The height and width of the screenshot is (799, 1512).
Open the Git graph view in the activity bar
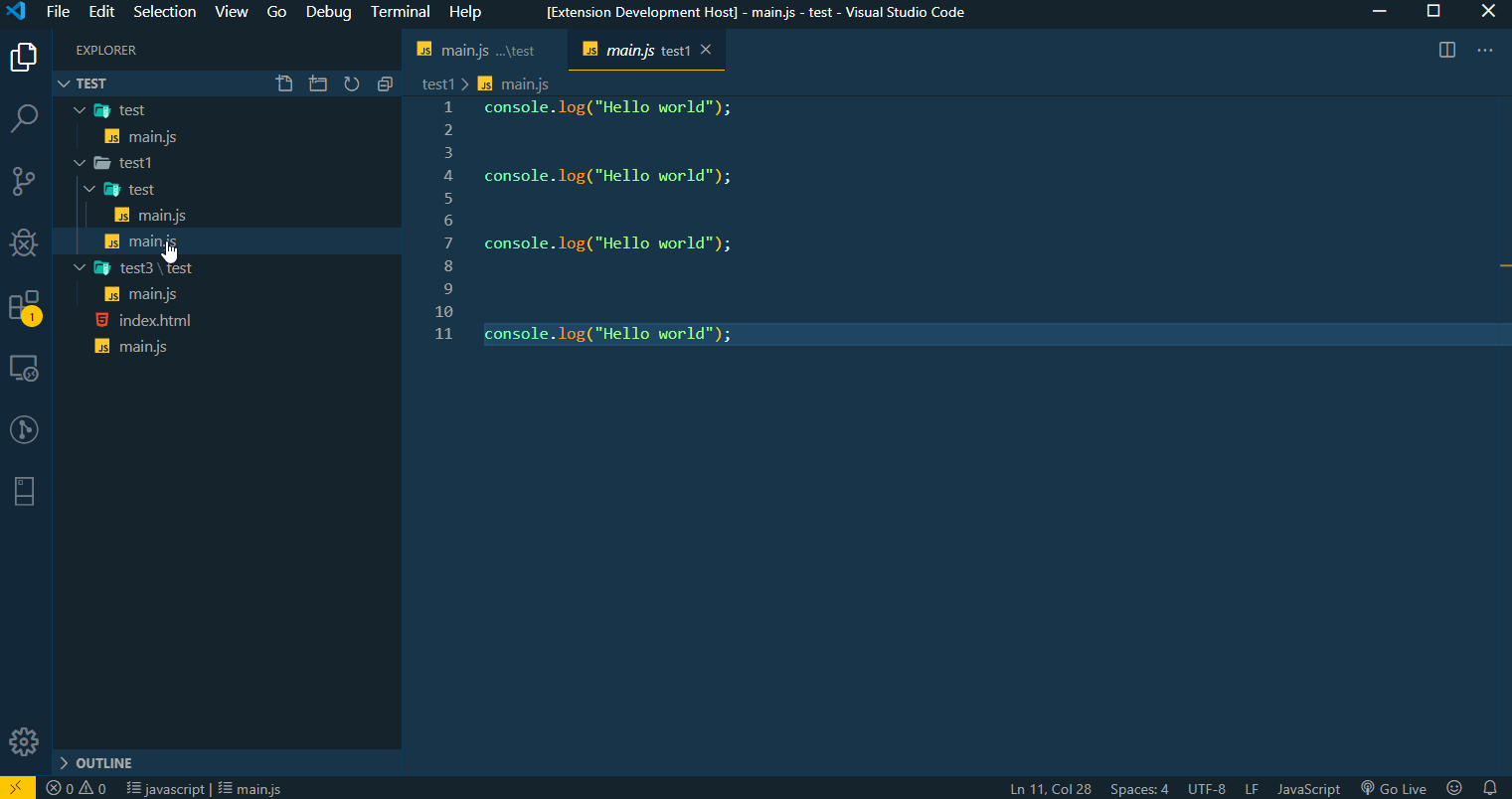[x=24, y=429]
